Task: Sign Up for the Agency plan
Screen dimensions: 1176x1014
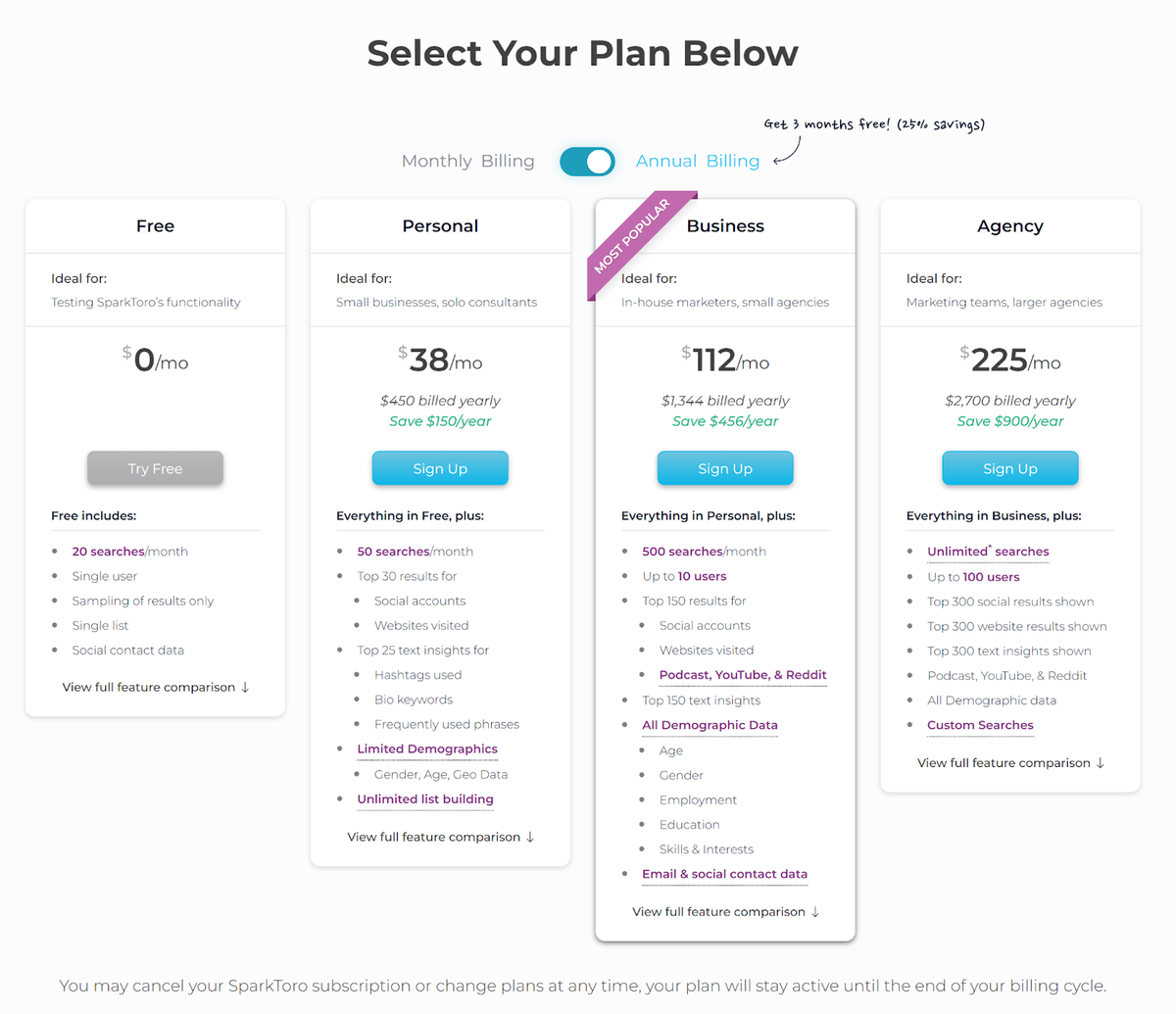Action: tap(1009, 468)
